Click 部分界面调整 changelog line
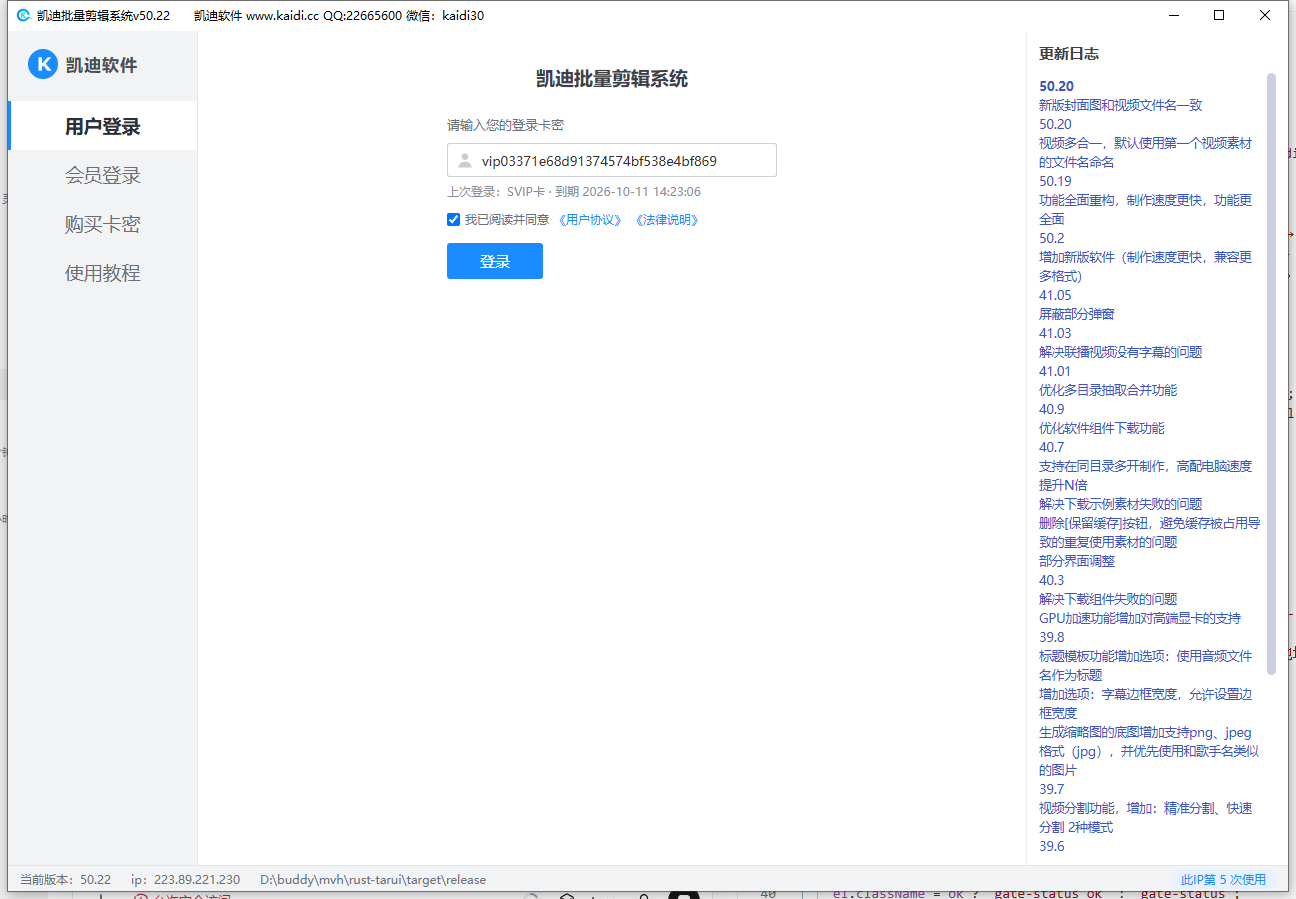The height and width of the screenshot is (899, 1296). tap(1077, 561)
